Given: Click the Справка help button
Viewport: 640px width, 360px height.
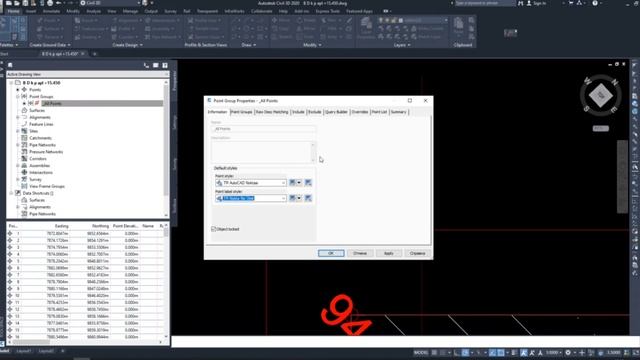Looking at the screenshot, I should point(418,253).
